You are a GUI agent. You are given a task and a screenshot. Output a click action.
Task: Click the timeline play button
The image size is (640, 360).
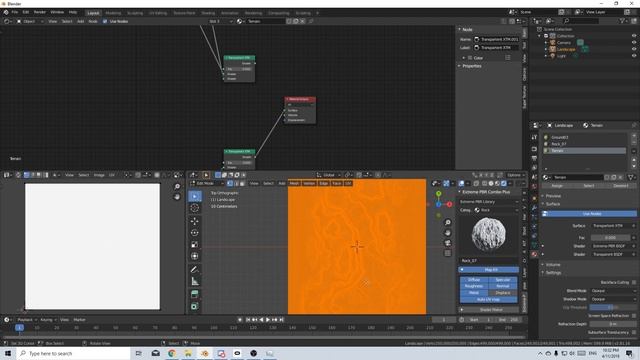coord(268,320)
